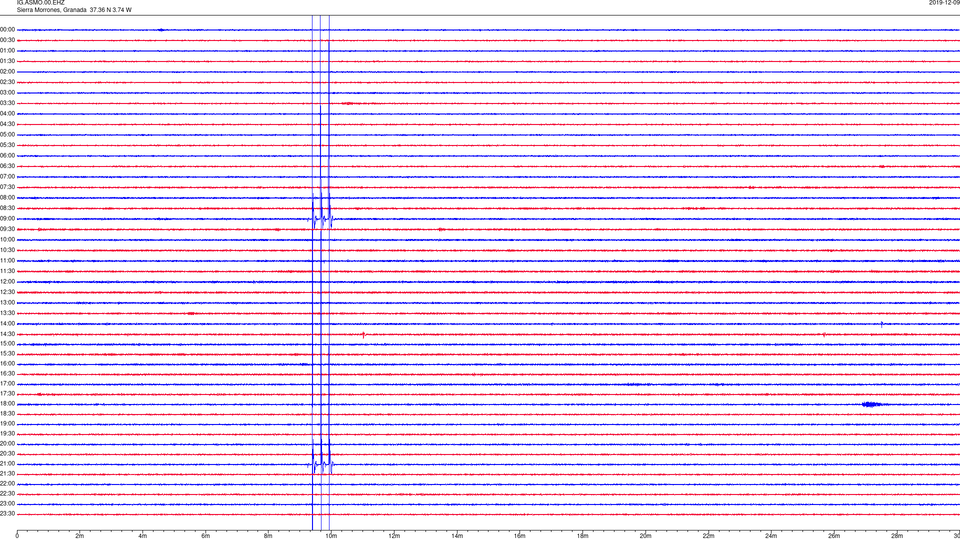
Task: Select the 23:30 trace time label
Action: coord(7,514)
